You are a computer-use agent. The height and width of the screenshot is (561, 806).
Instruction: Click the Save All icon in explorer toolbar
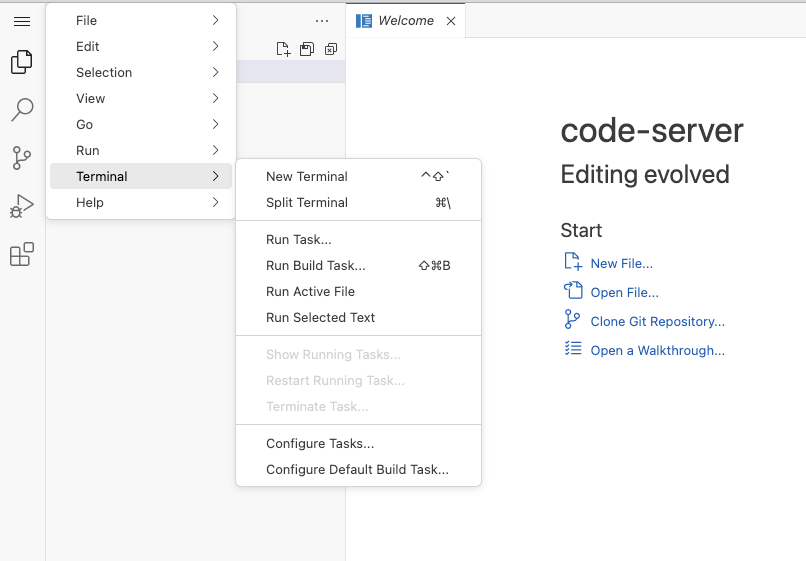[x=307, y=49]
